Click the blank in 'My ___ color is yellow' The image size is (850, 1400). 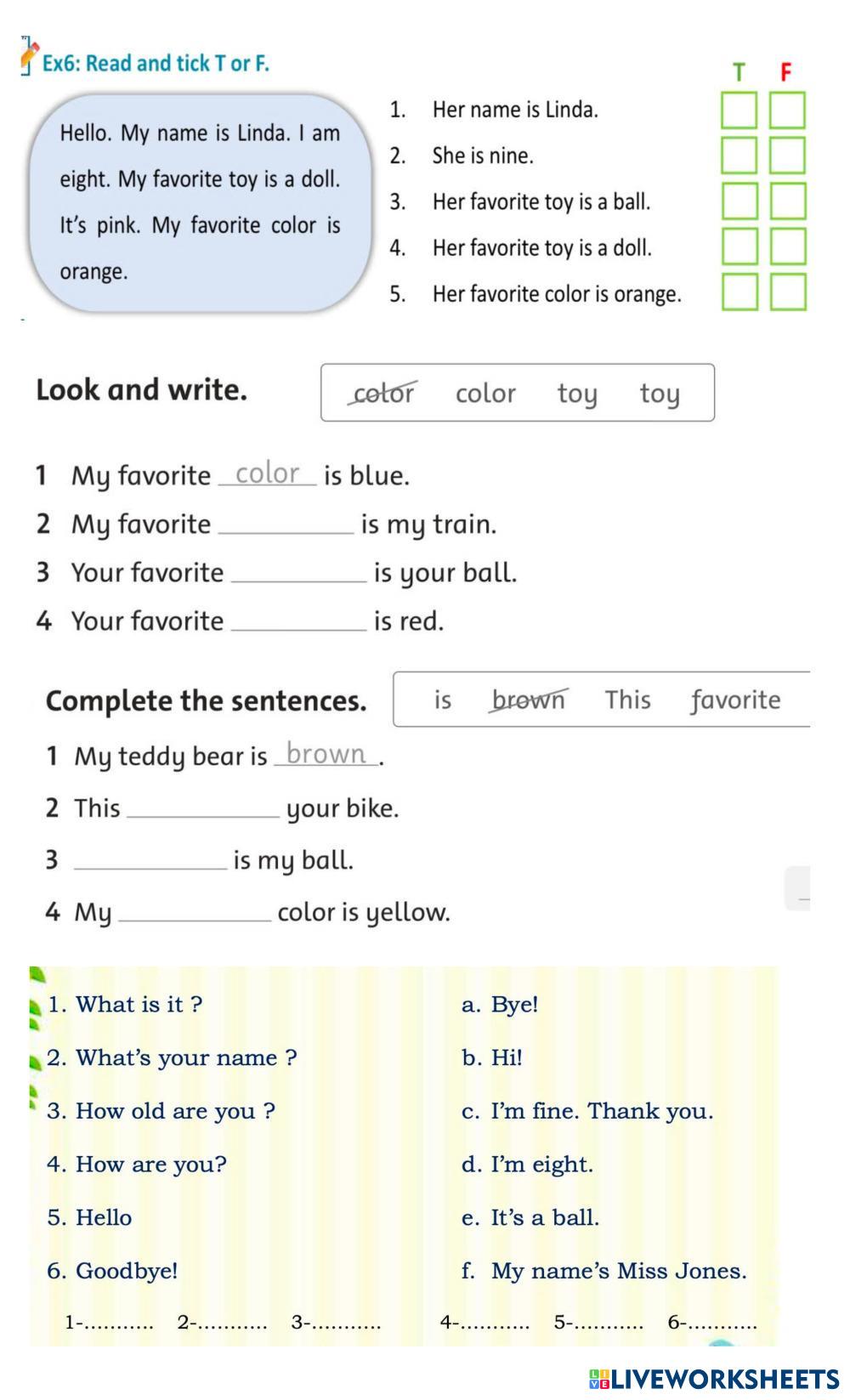pos(195,912)
